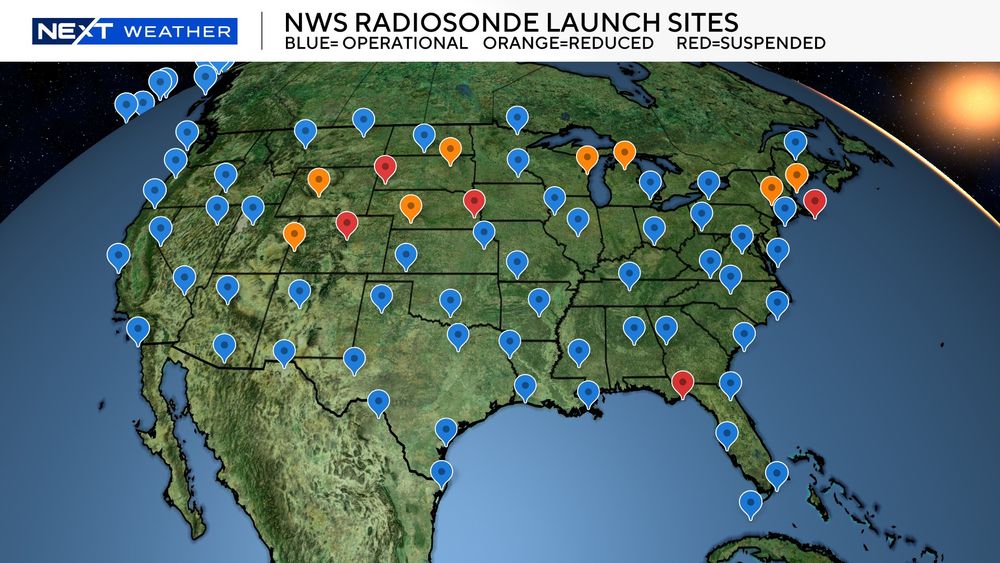1000x563 pixels.
Task: Select the blue pin in western Pennsylvania
Action: point(702,216)
